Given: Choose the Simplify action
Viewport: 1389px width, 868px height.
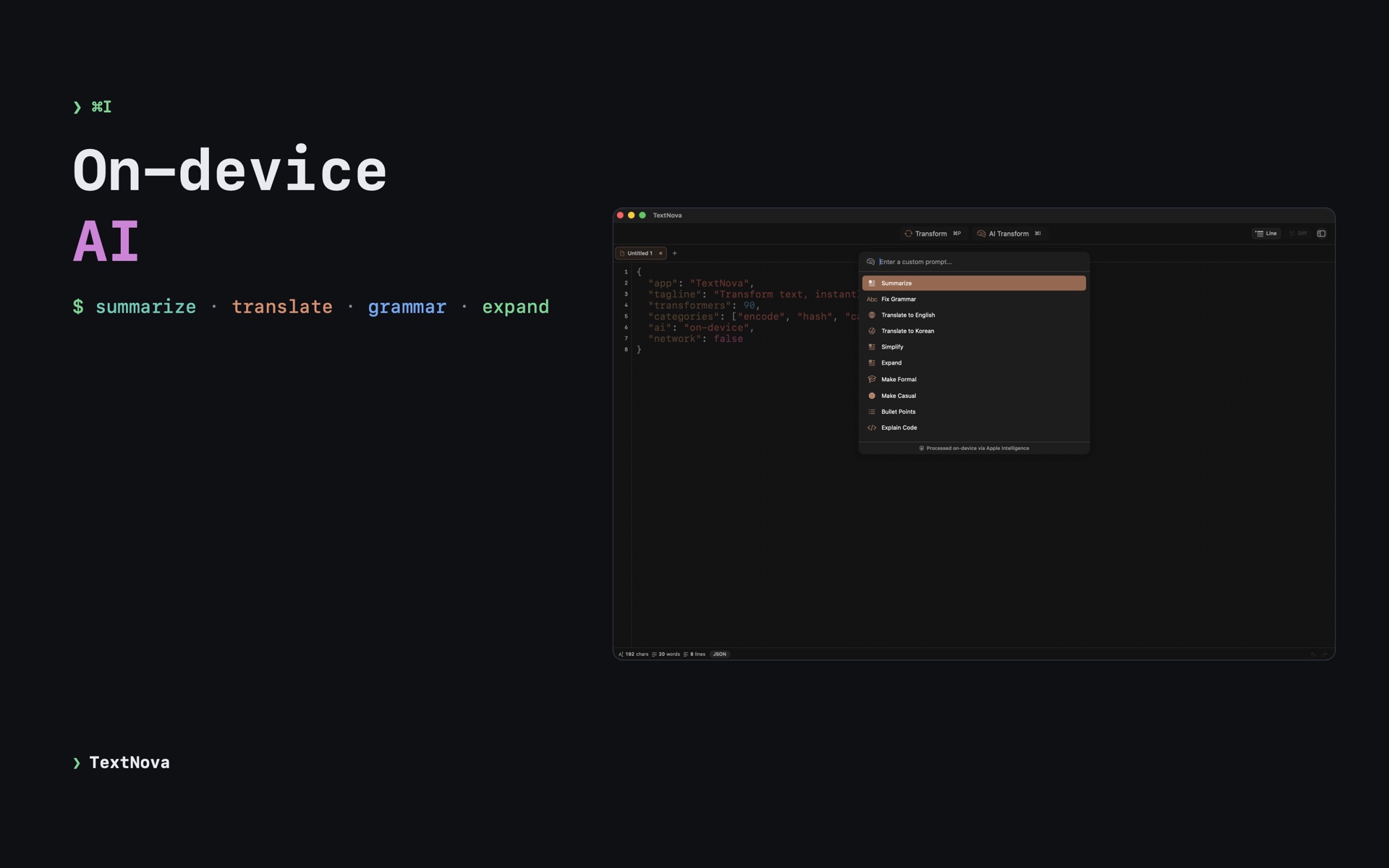Looking at the screenshot, I should (974, 346).
